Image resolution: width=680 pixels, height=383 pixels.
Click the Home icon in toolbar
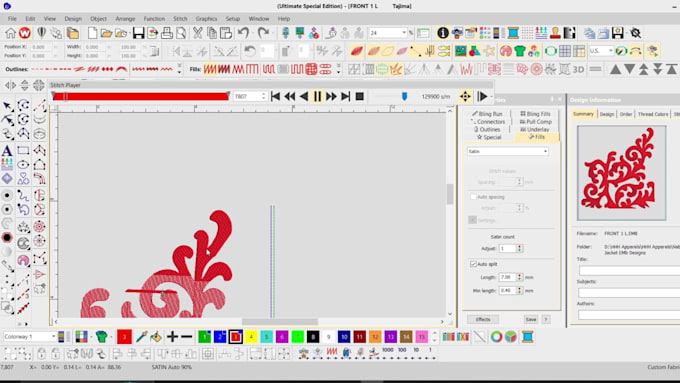10,33
